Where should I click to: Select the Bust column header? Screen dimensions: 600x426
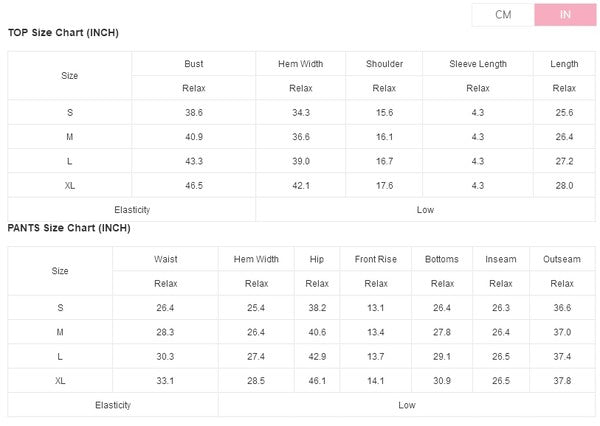tap(194, 64)
